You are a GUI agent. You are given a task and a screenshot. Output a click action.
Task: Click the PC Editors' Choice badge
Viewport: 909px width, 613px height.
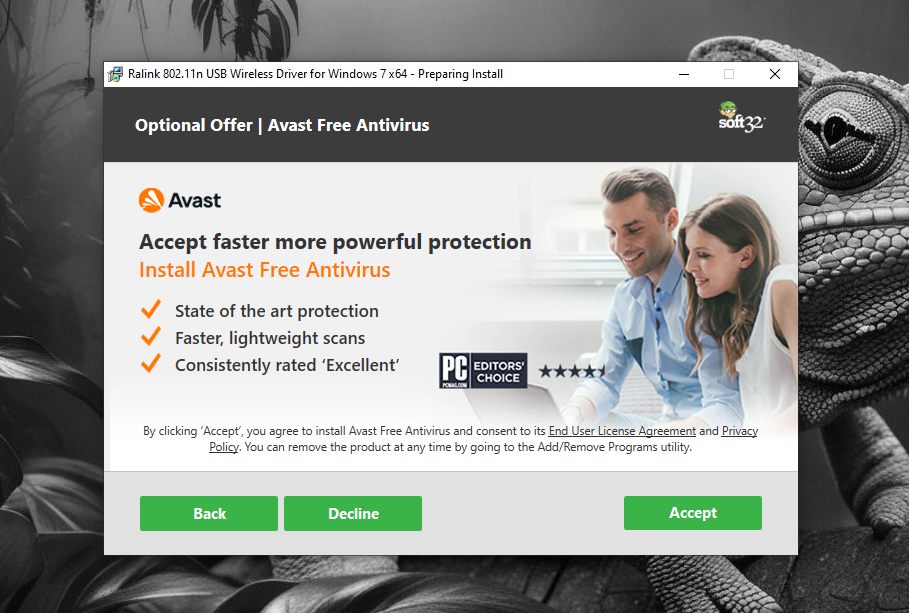click(483, 371)
